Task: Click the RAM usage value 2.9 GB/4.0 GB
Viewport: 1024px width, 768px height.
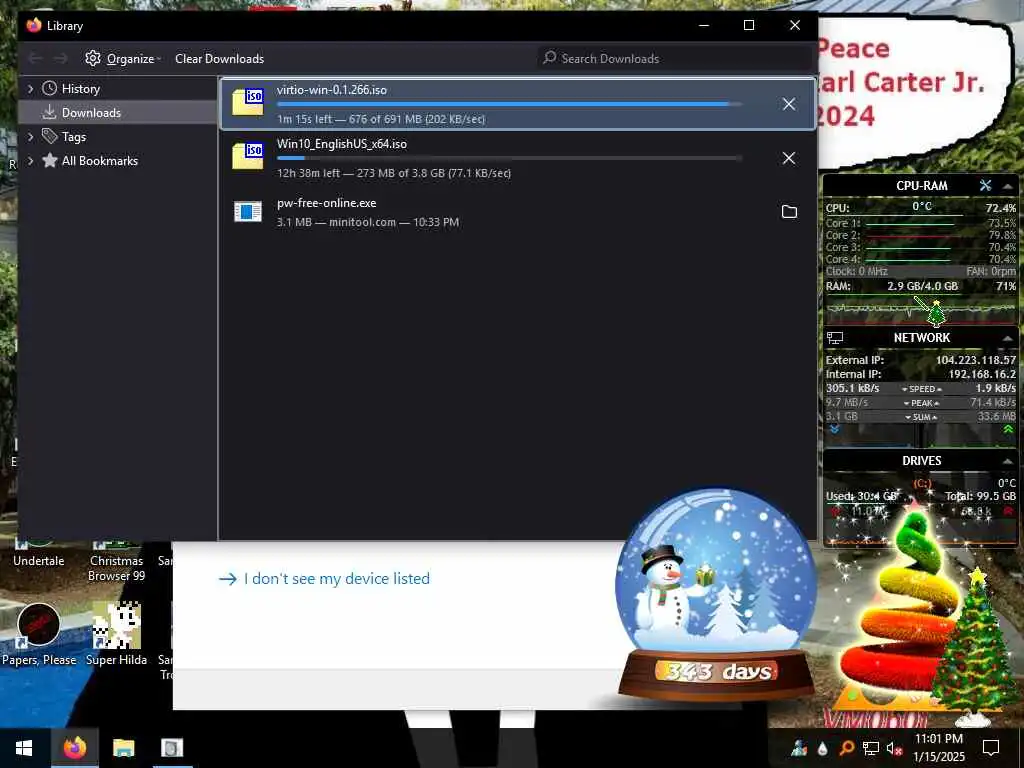Action: pos(922,286)
